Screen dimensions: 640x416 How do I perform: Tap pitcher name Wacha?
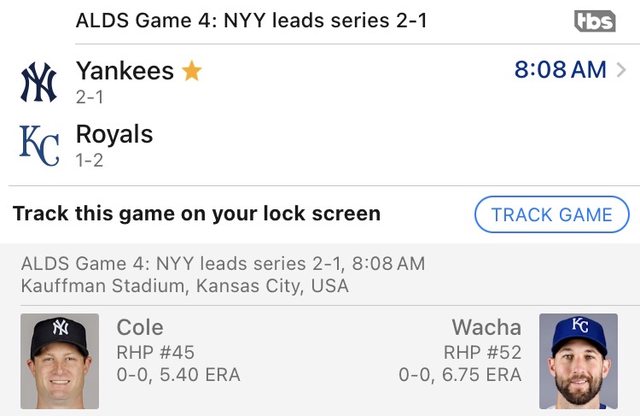pos(486,327)
